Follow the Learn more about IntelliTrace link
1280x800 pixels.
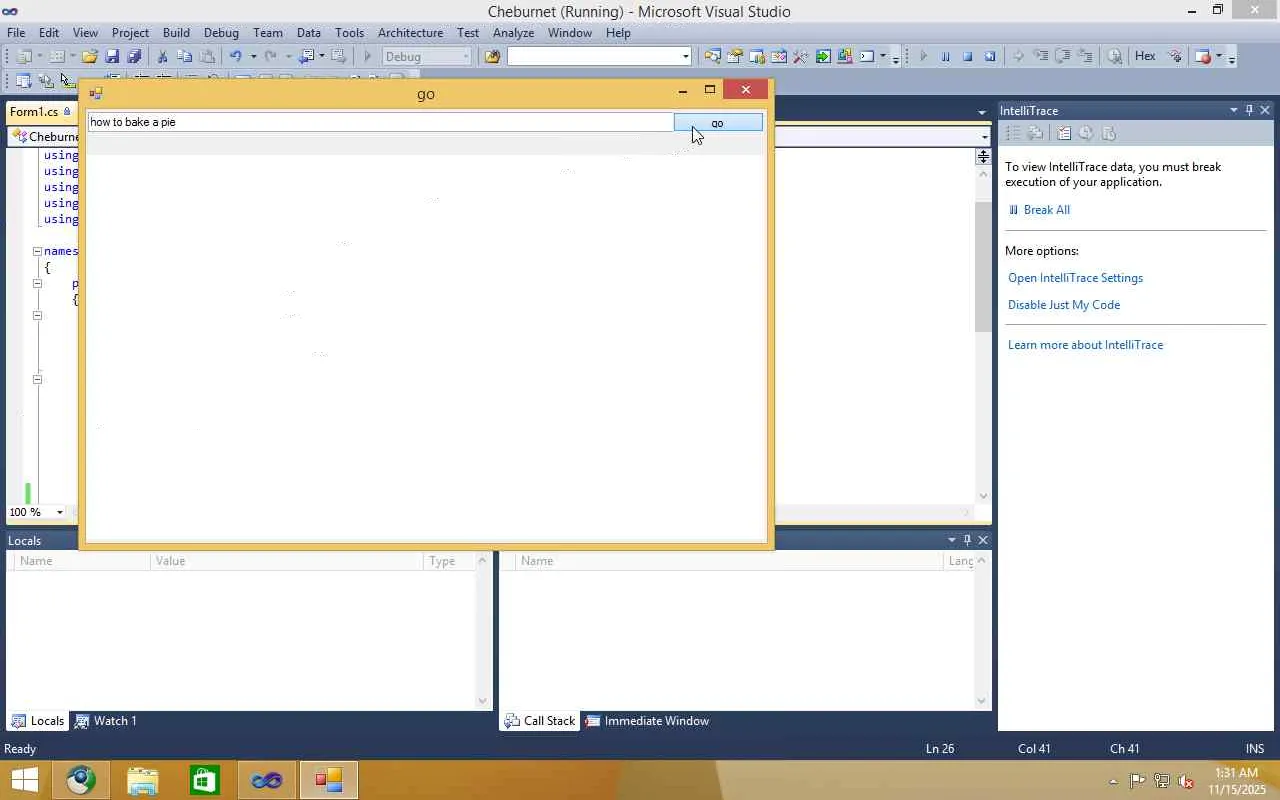point(1085,345)
